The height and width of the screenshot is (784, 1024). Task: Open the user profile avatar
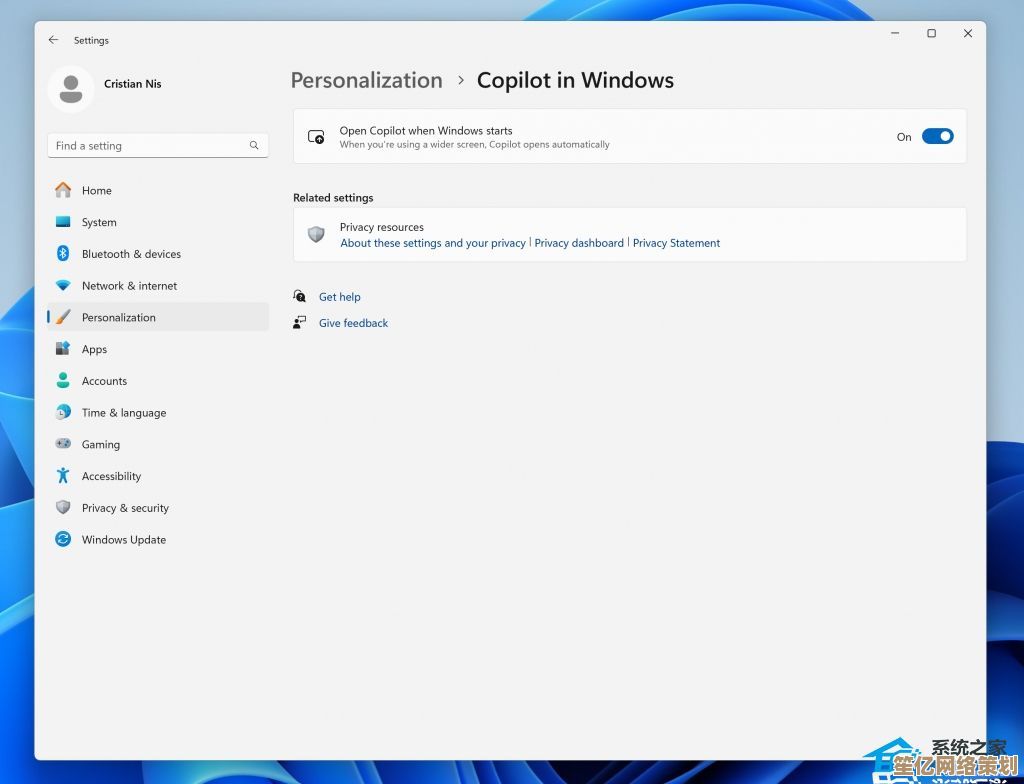point(71,89)
